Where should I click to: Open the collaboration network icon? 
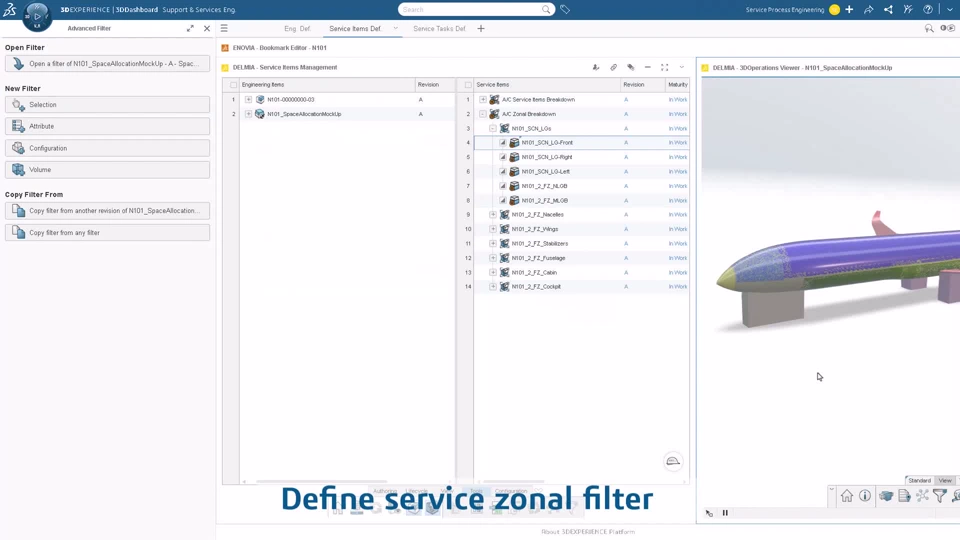[x=888, y=9]
